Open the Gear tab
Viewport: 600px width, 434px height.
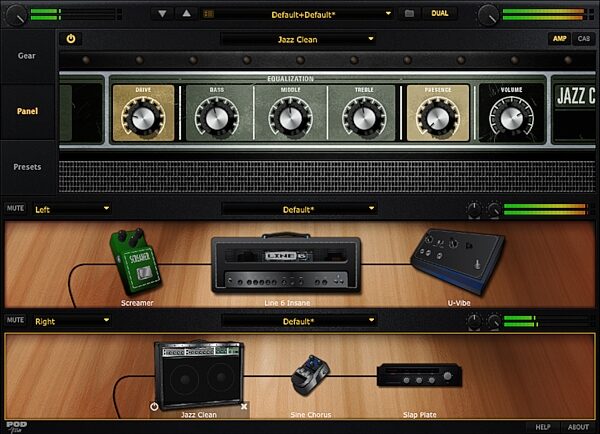click(27, 56)
